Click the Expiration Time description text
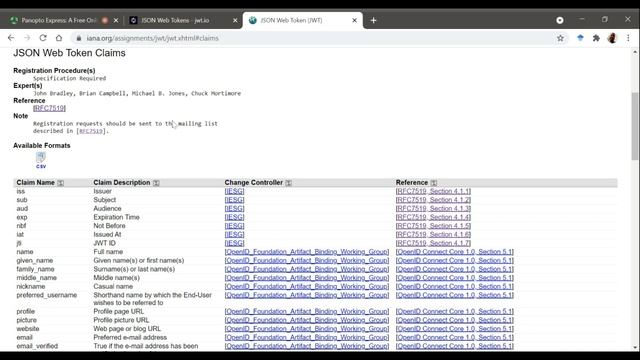 pyautogui.click(x=116, y=217)
